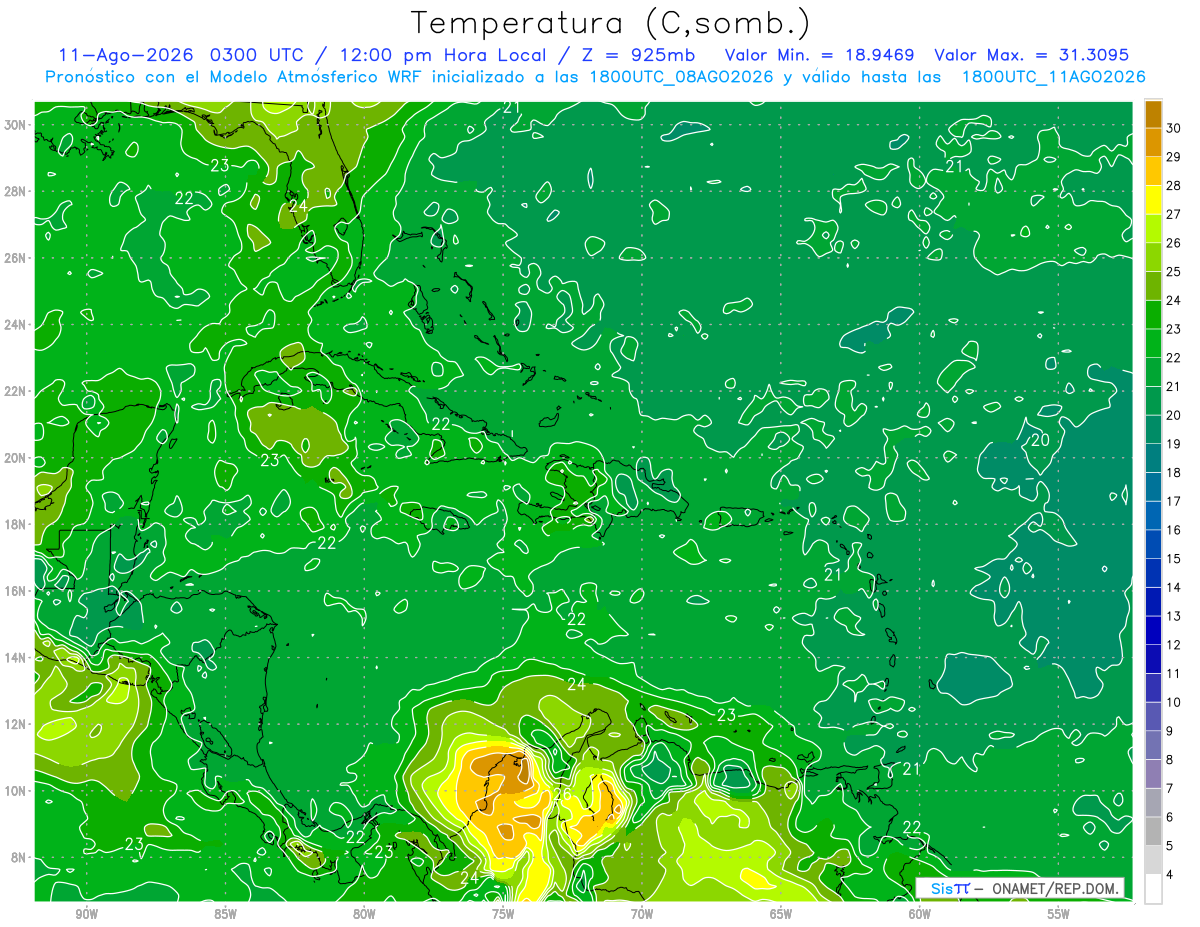Click the "28N" latitude axis label
The image size is (1200, 927).
click(x=15, y=191)
